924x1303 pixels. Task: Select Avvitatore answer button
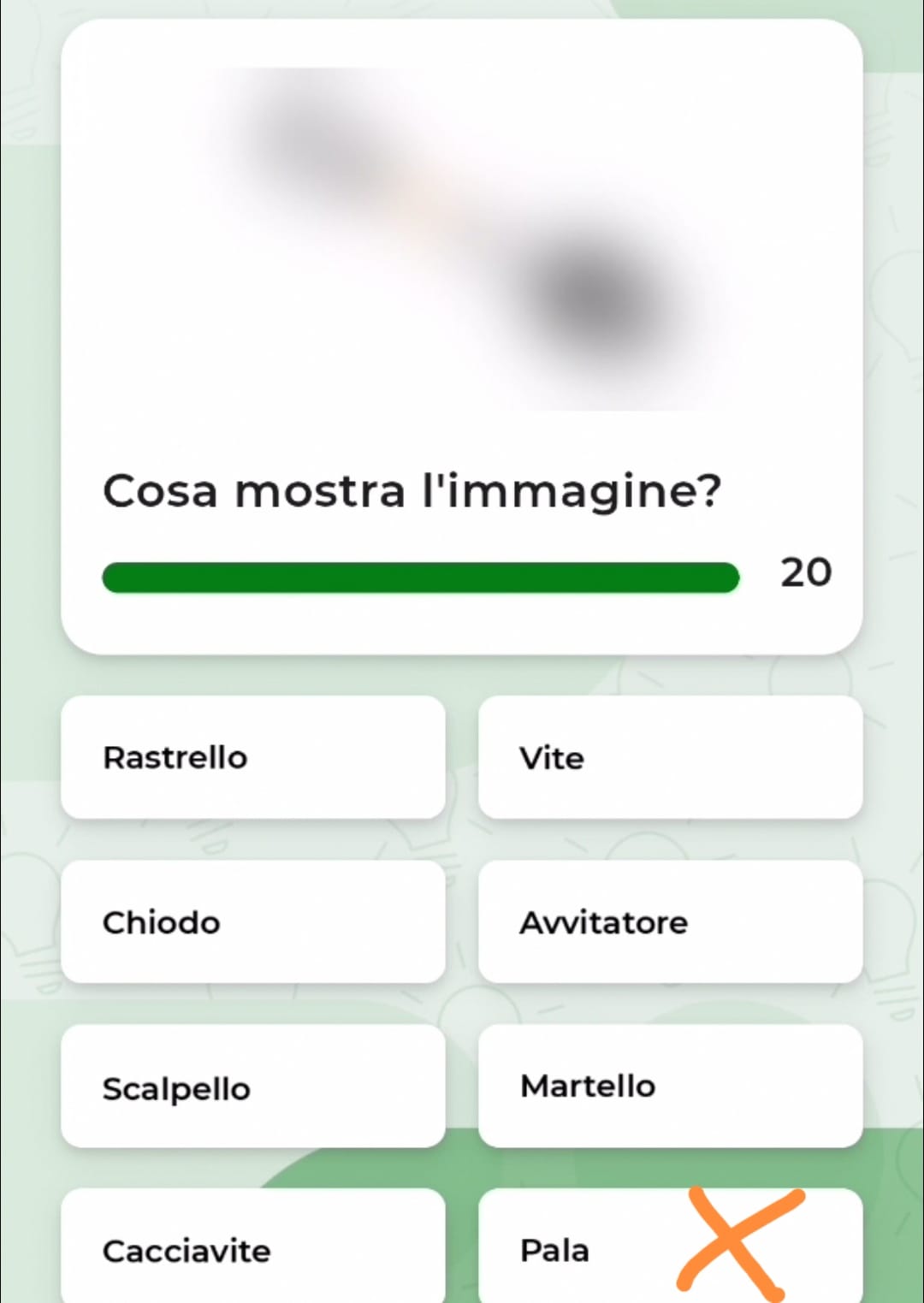click(x=670, y=922)
